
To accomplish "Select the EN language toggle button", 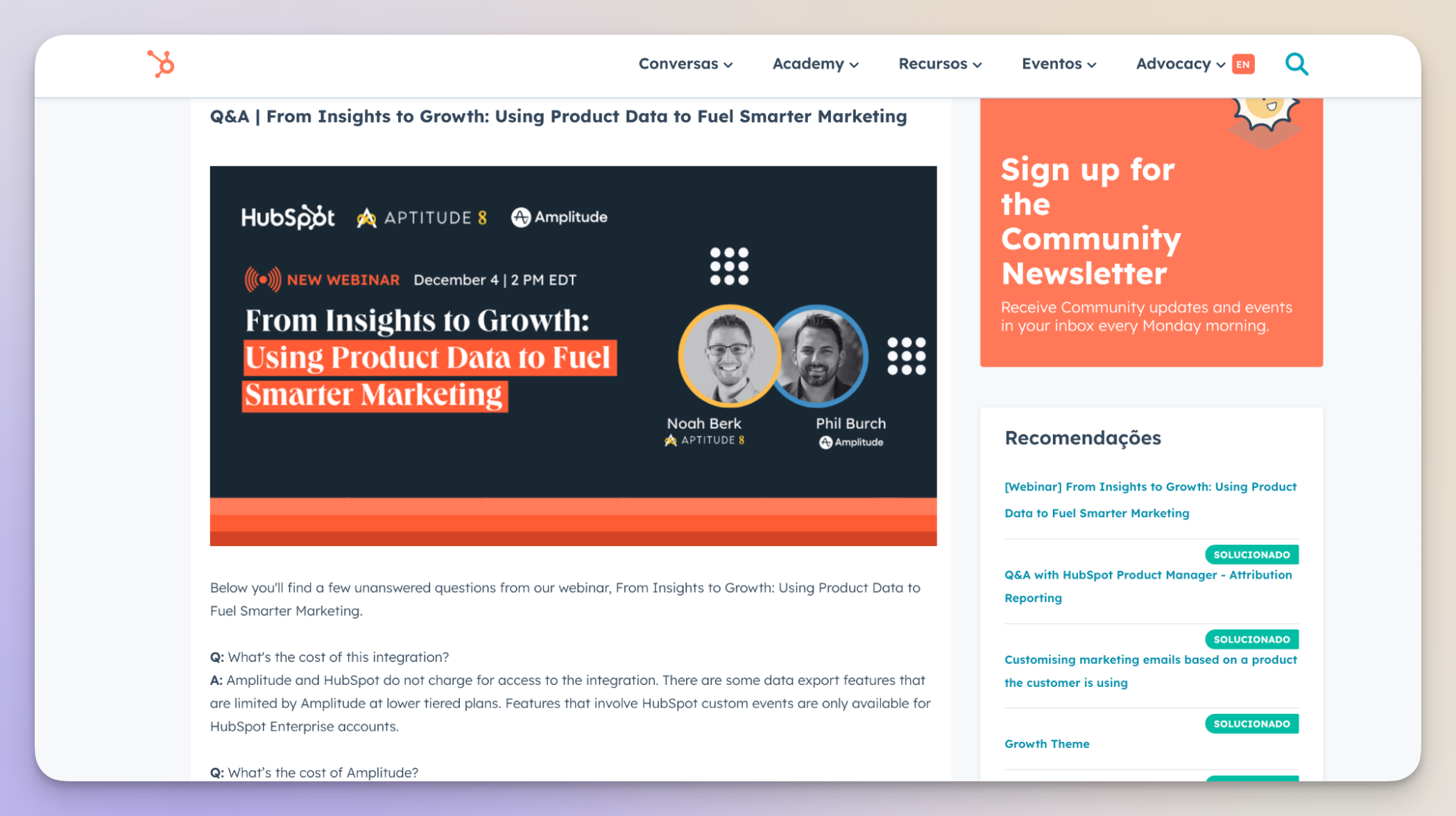I will click(1244, 63).
